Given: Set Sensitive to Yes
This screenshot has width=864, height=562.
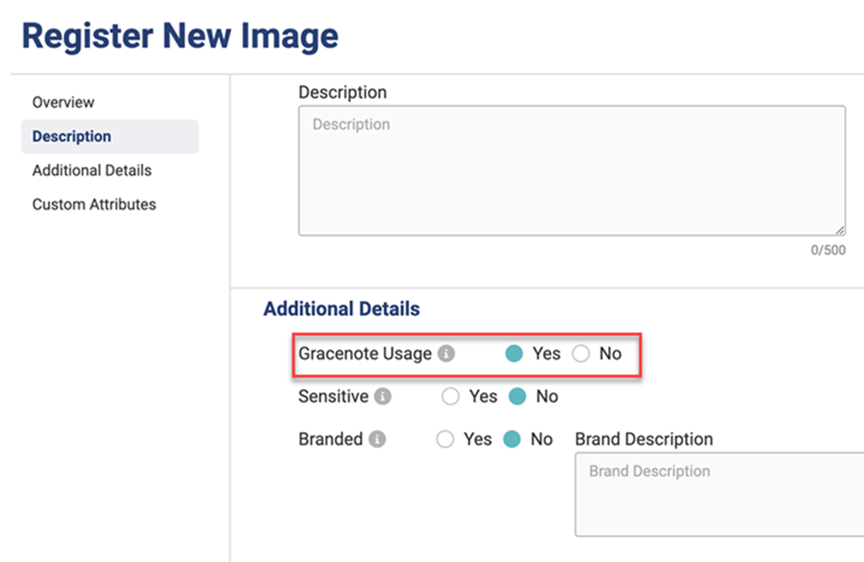Looking at the screenshot, I should [451, 397].
